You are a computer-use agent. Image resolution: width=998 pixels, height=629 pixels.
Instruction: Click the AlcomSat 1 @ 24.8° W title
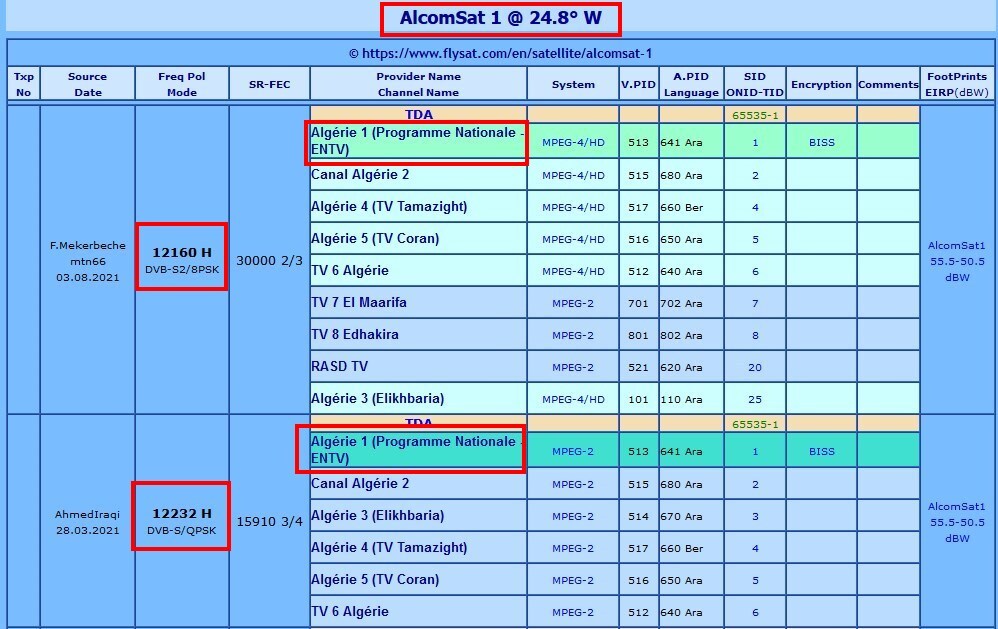[x=500, y=18]
